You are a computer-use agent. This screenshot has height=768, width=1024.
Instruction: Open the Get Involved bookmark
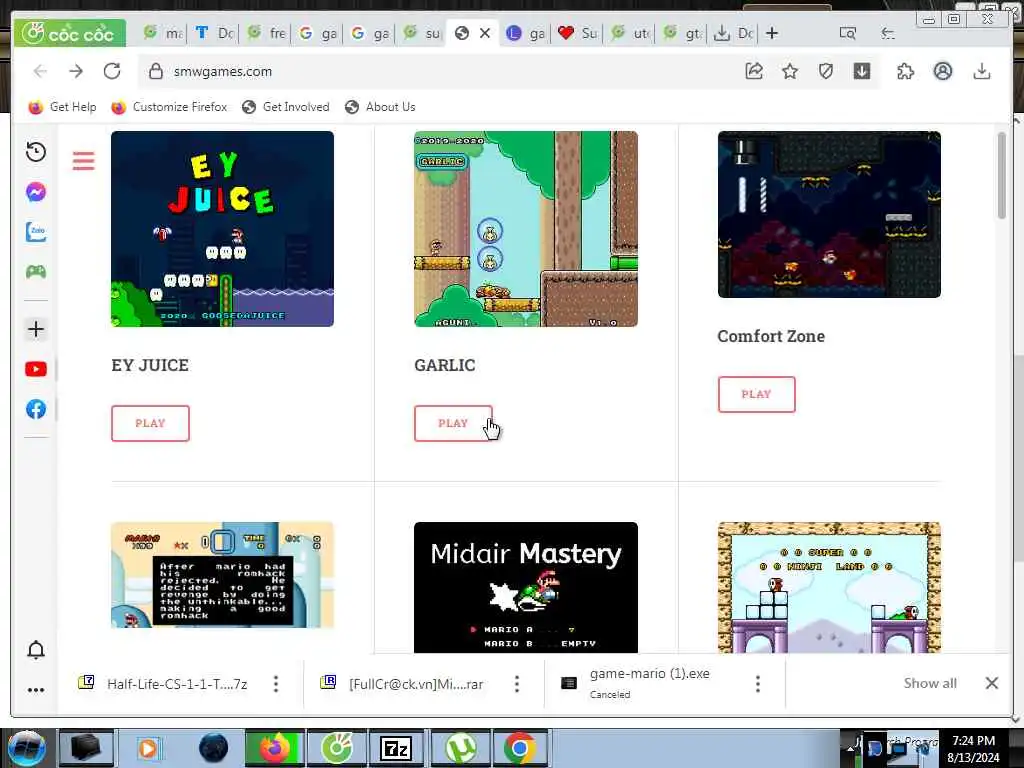[x=285, y=107]
